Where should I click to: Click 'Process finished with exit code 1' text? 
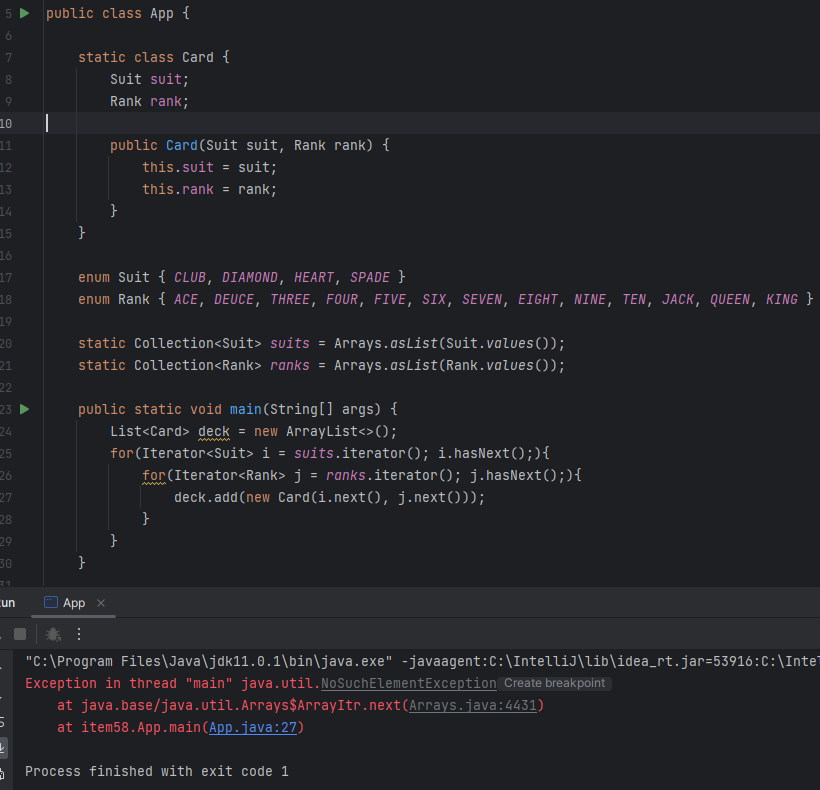157,771
